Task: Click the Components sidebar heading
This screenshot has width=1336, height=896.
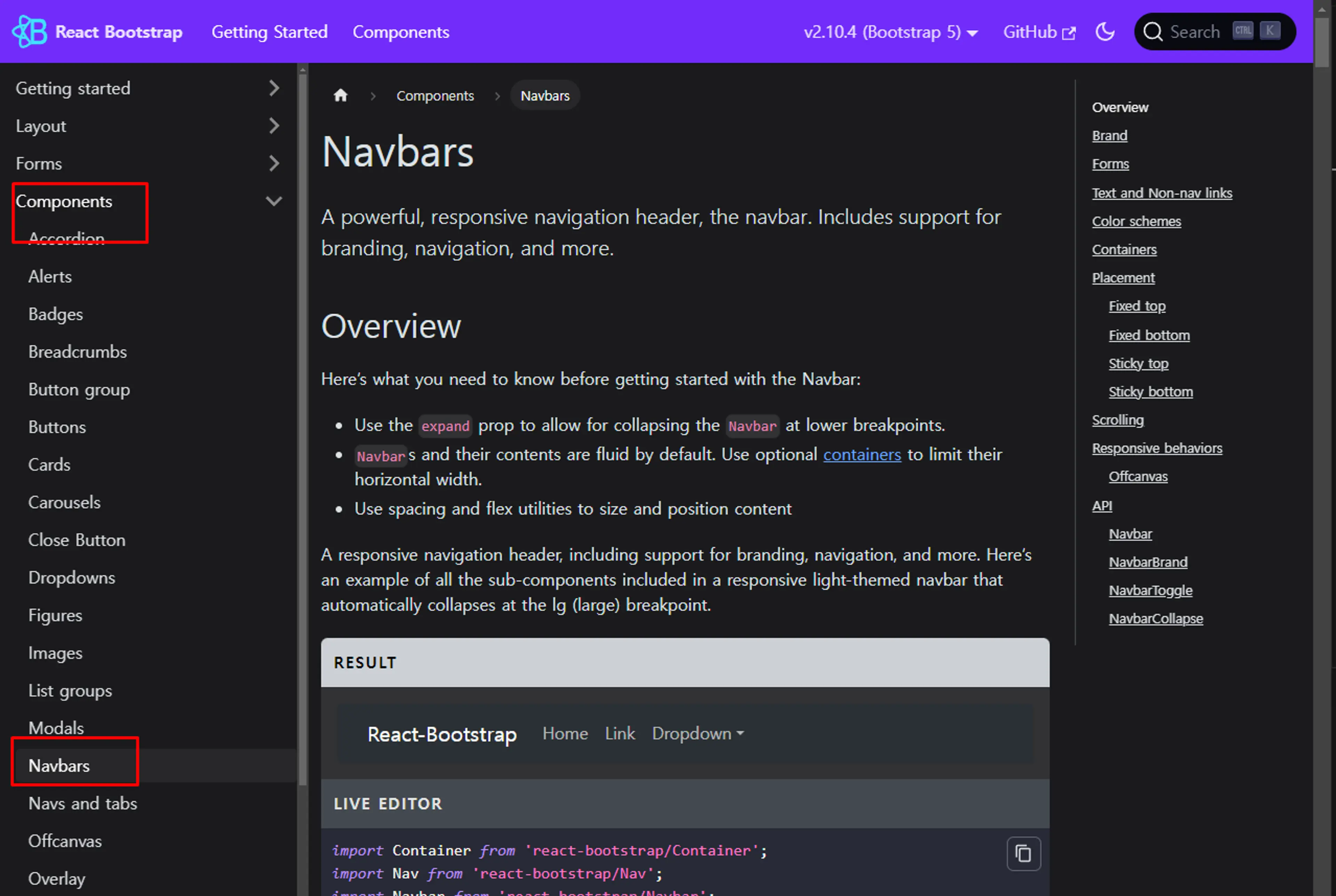Action: point(64,201)
